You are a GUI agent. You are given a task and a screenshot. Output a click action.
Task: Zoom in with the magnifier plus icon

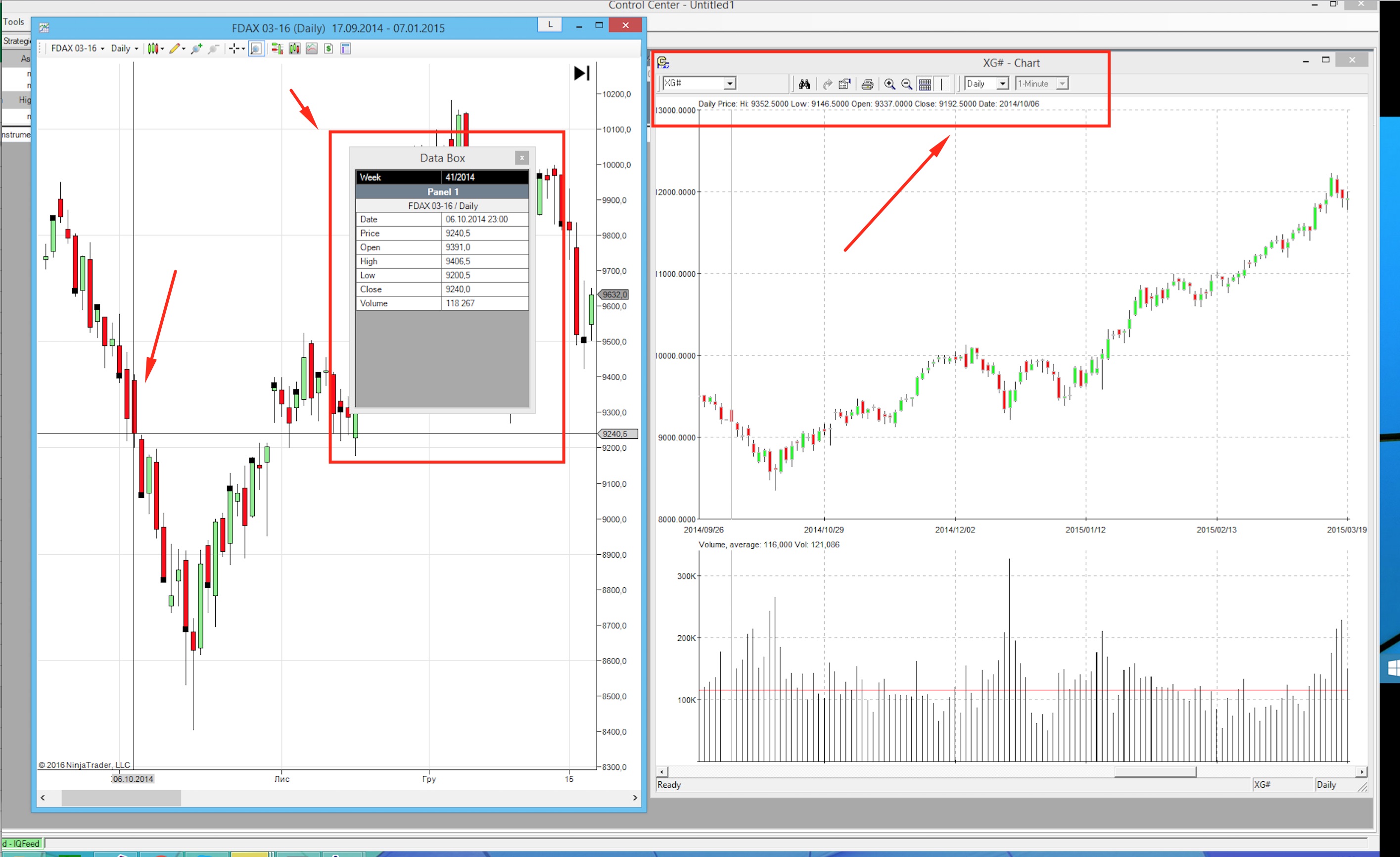196,49
